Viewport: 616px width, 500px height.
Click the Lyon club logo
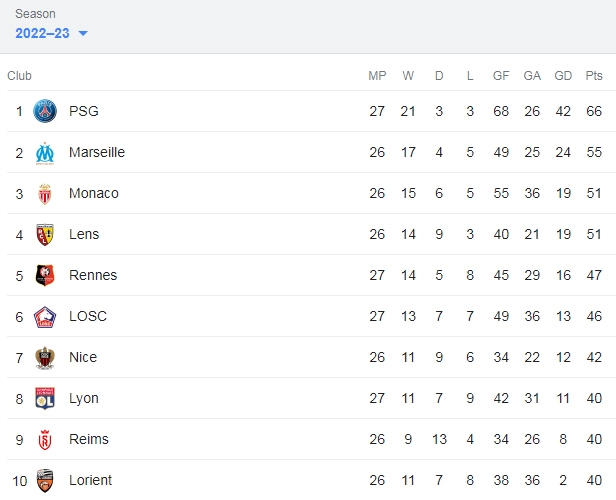coord(45,399)
